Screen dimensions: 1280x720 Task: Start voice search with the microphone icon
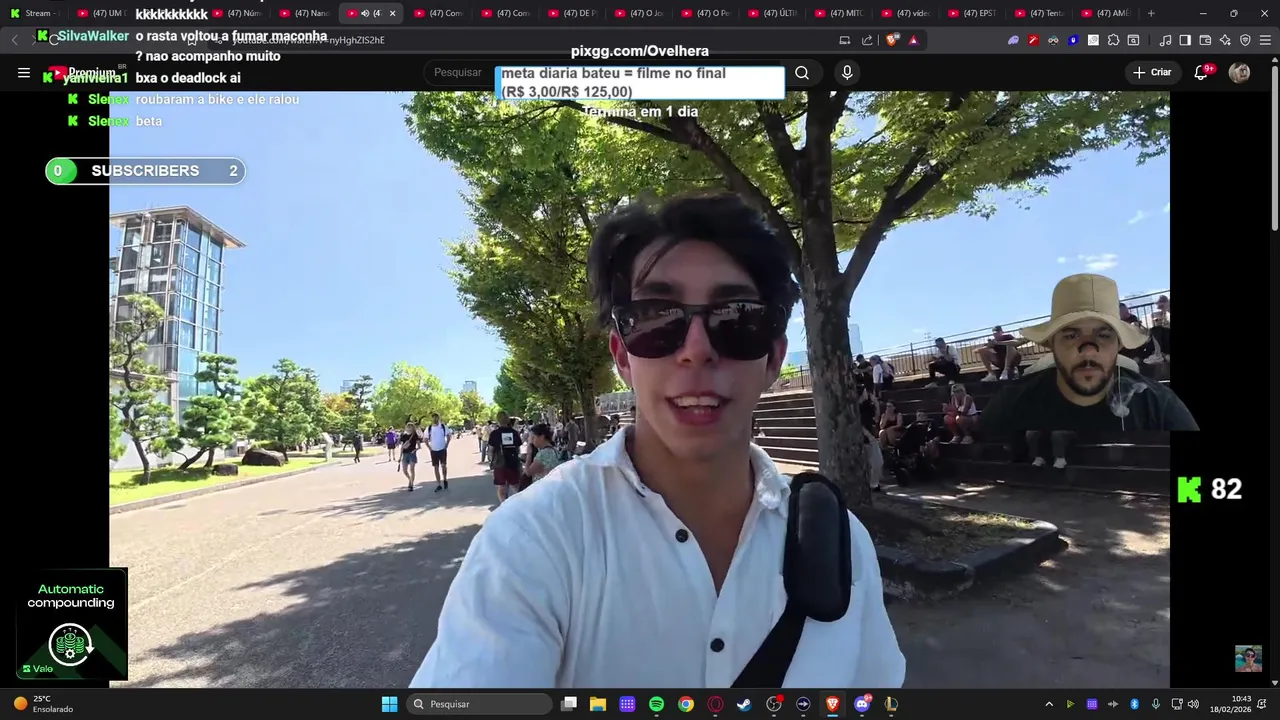847,72
